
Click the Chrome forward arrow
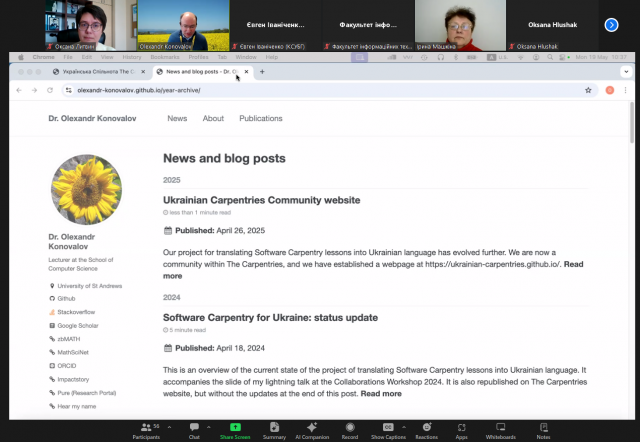tap(34, 90)
